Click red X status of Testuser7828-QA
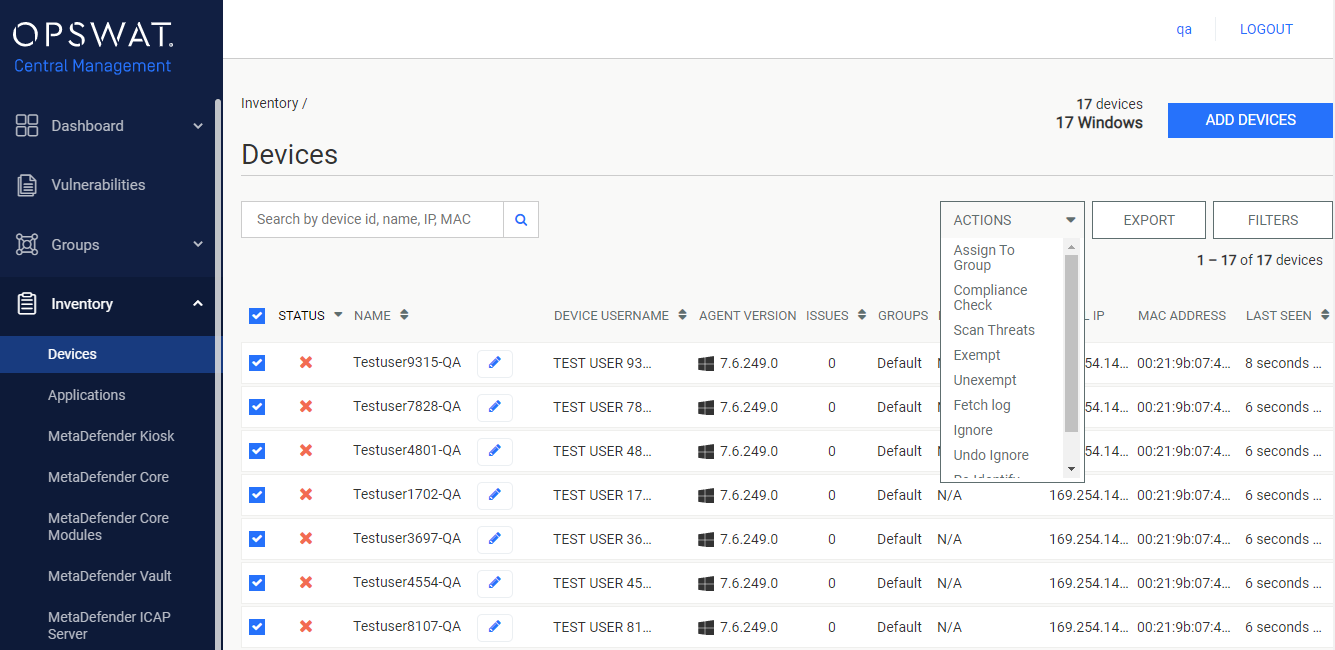The width and height of the screenshot is (1335, 650). tap(306, 407)
